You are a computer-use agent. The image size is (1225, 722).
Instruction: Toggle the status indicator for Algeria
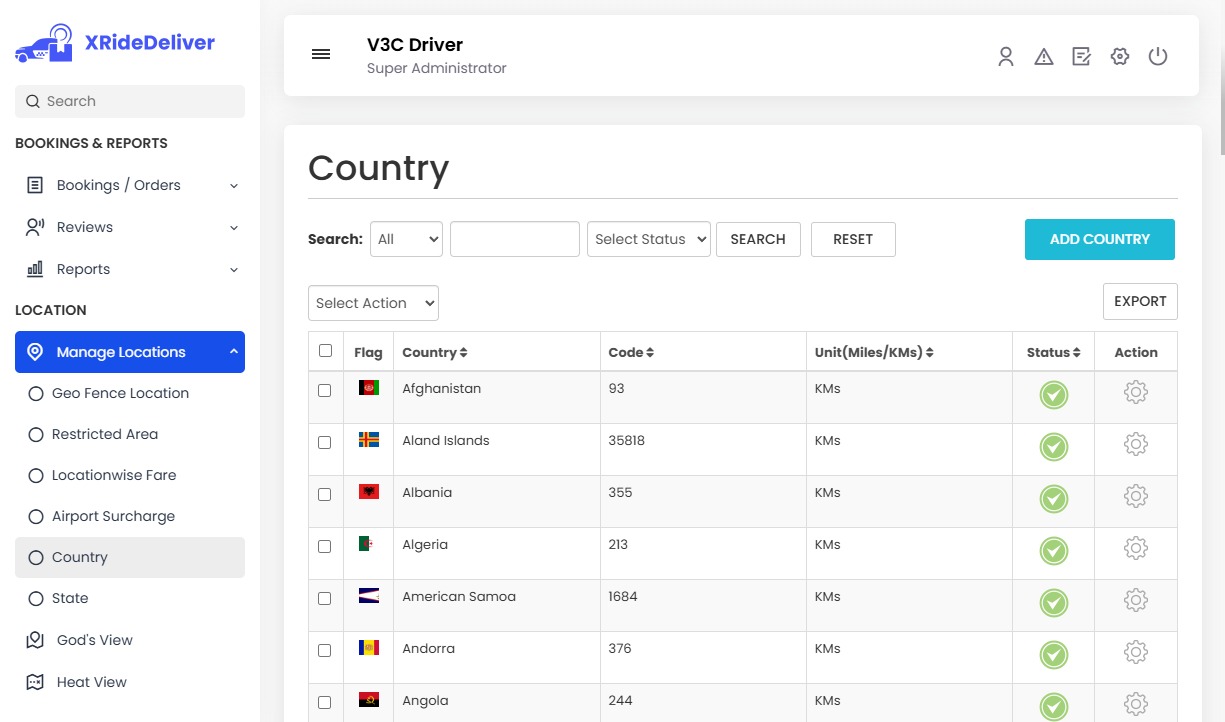tap(1053, 551)
